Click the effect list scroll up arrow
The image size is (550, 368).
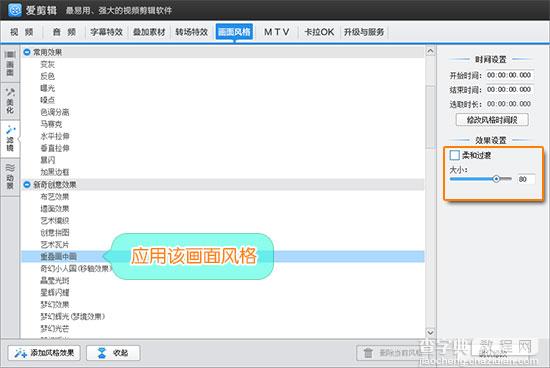point(430,52)
